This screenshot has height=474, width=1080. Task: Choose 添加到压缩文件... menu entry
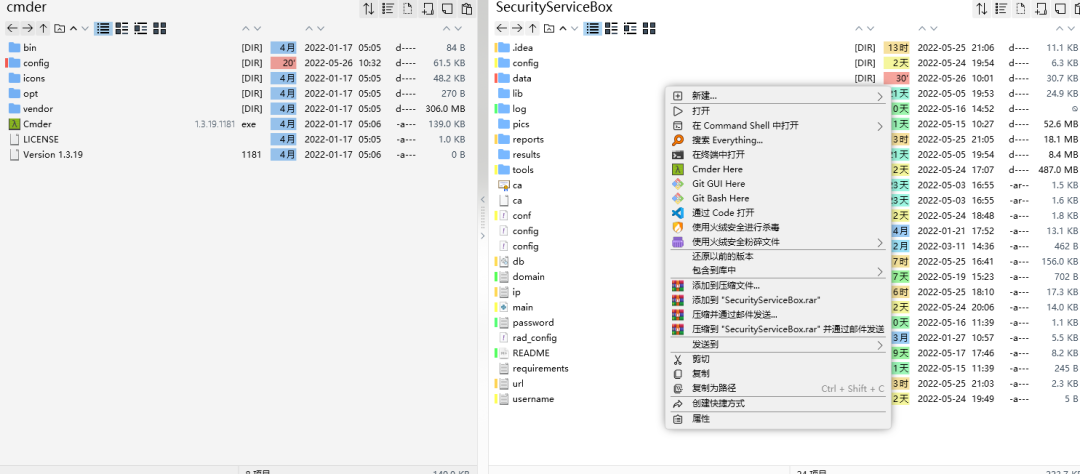point(778,285)
